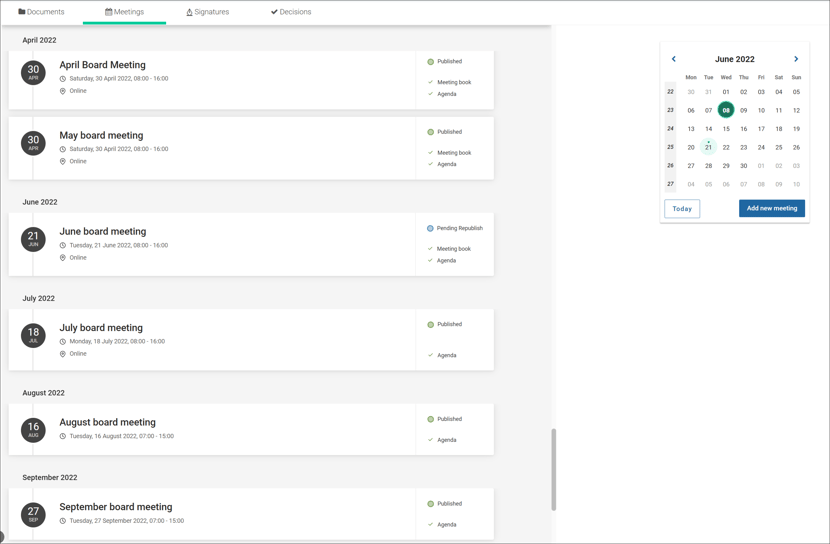Open the April Board Meeting title
This screenshot has height=544, width=830.
(x=102, y=65)
